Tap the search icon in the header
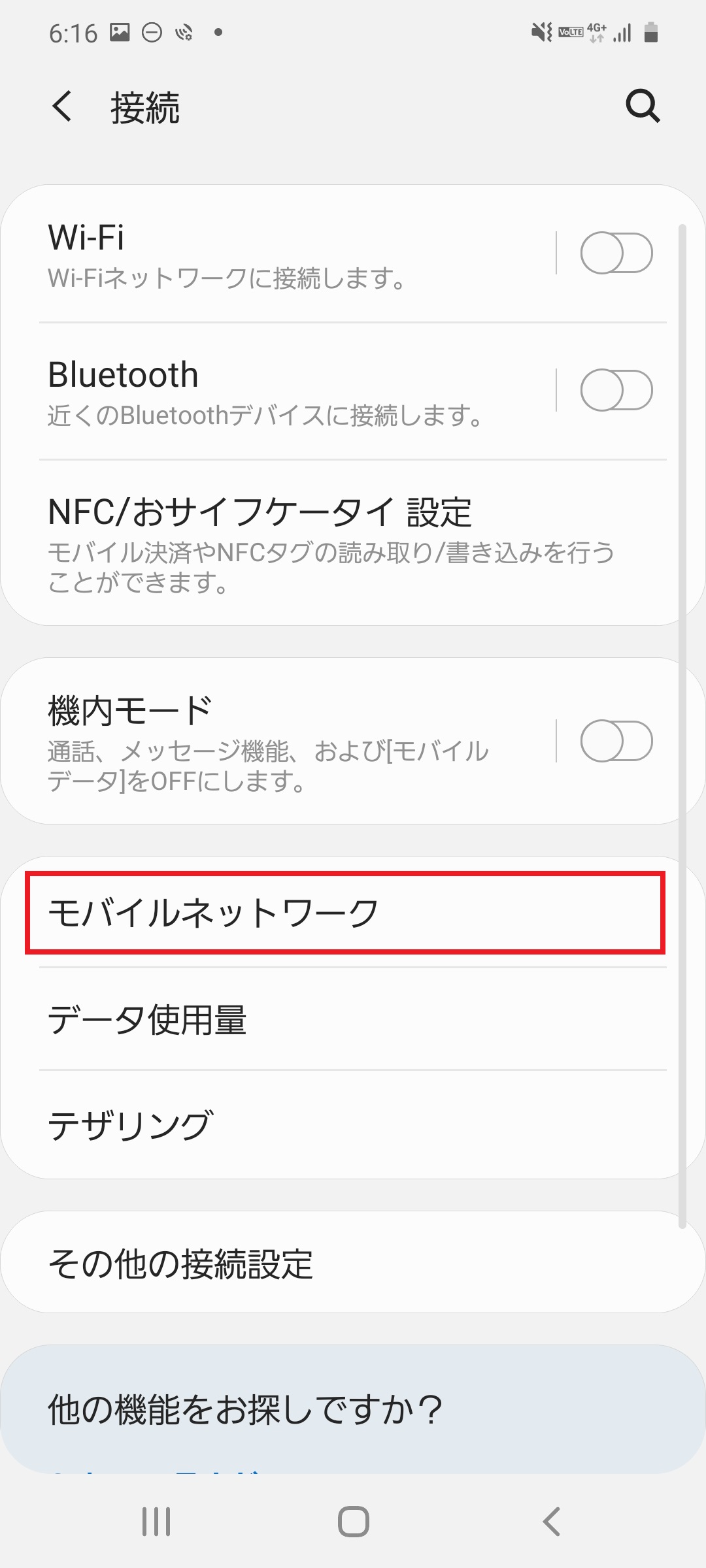The height and width of the screenshot is (1568, 706). [x=643, y=106]
